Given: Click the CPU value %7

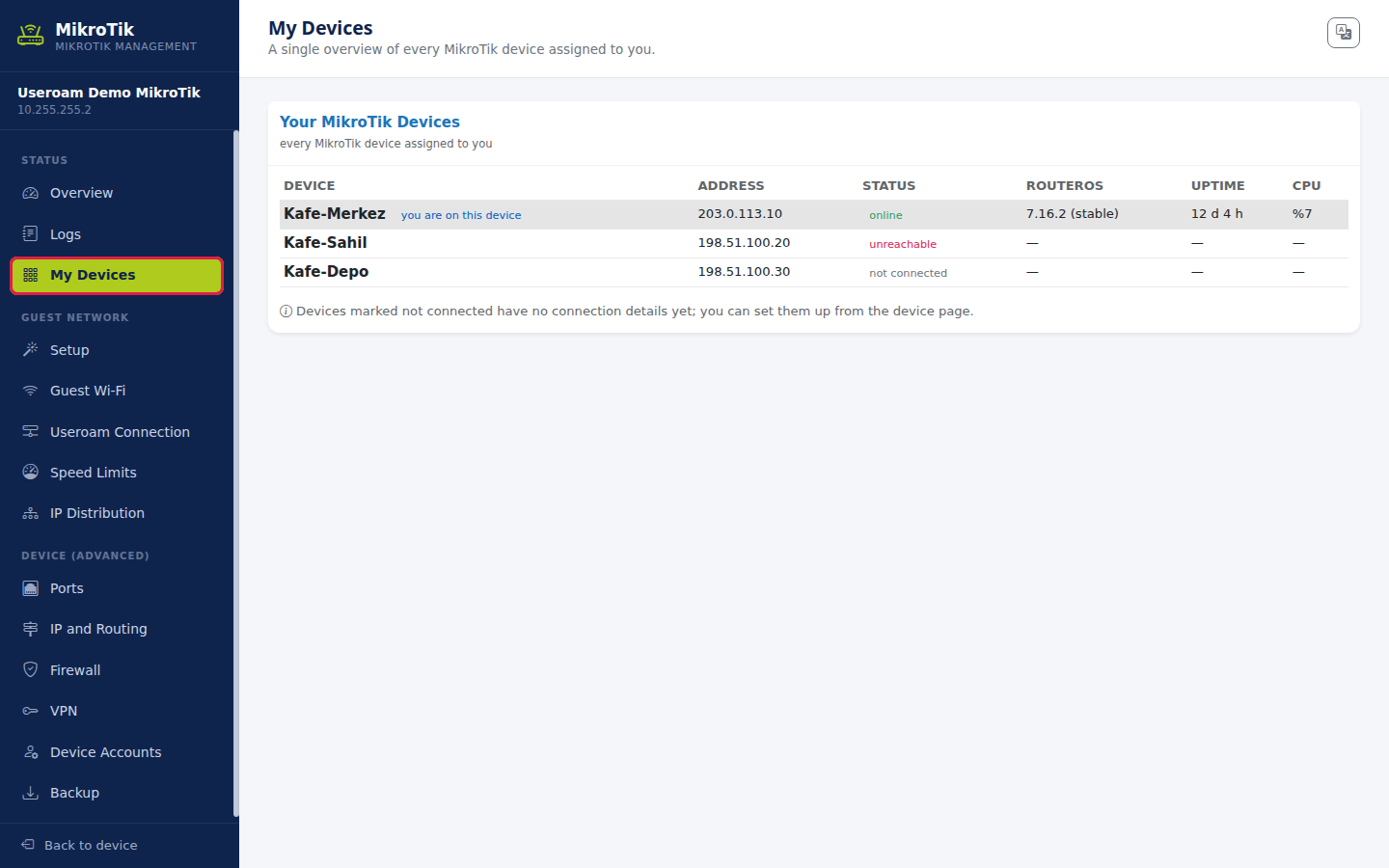Looking at the screenshot, I should click(x=1302, y=214).
